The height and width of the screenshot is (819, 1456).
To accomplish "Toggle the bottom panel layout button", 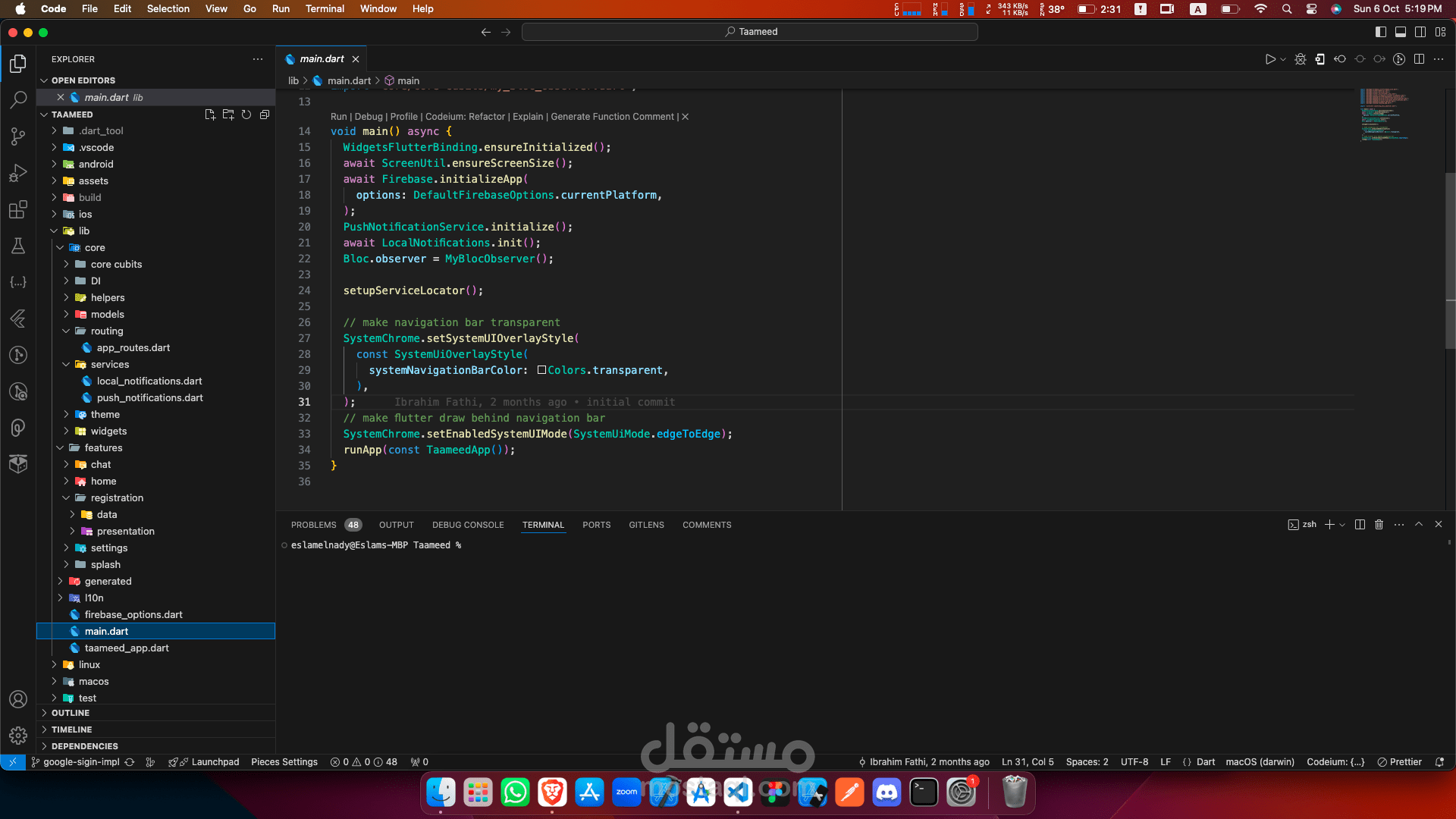I will tap(1401, 32).
